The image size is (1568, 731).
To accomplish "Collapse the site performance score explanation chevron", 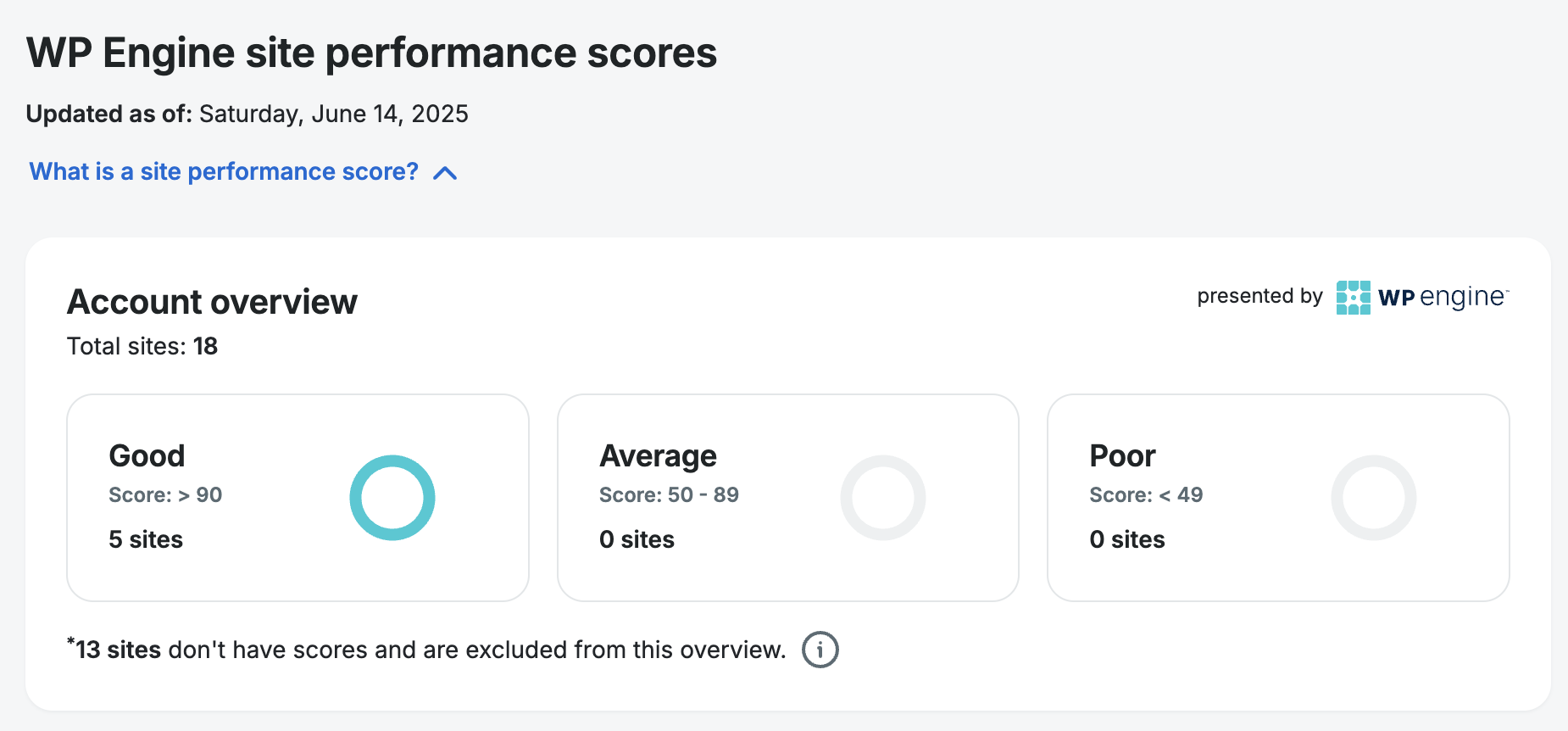I will tap(445, 174).
